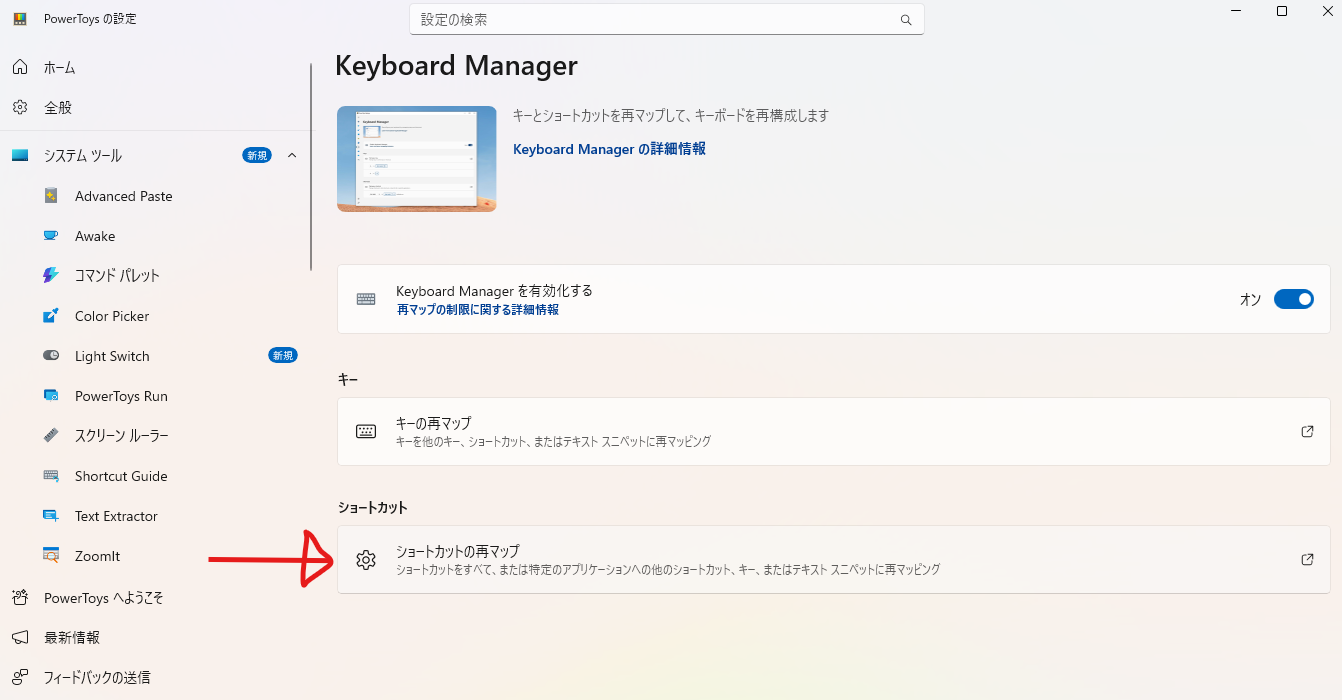This screenshot has width=1342, height=700.
Task: Click the search magnifier icon
Action: click(906, 20)
